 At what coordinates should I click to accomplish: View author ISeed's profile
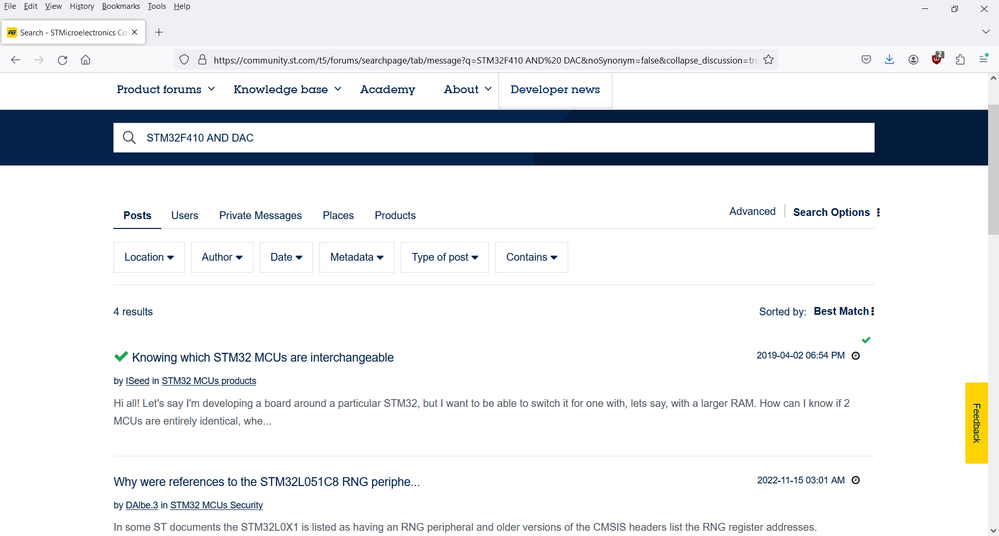[x=137, y=380]
